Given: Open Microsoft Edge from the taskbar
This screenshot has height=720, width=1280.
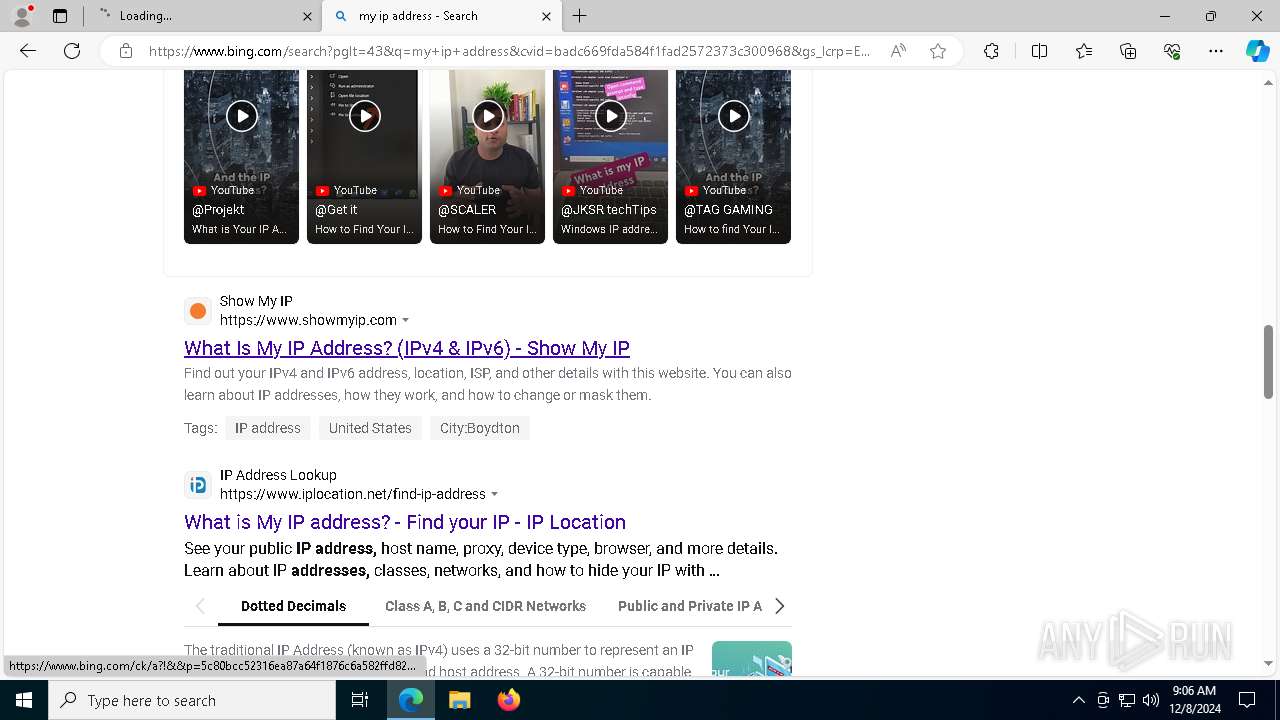Looking at the screenshot, I should (411, 700).
